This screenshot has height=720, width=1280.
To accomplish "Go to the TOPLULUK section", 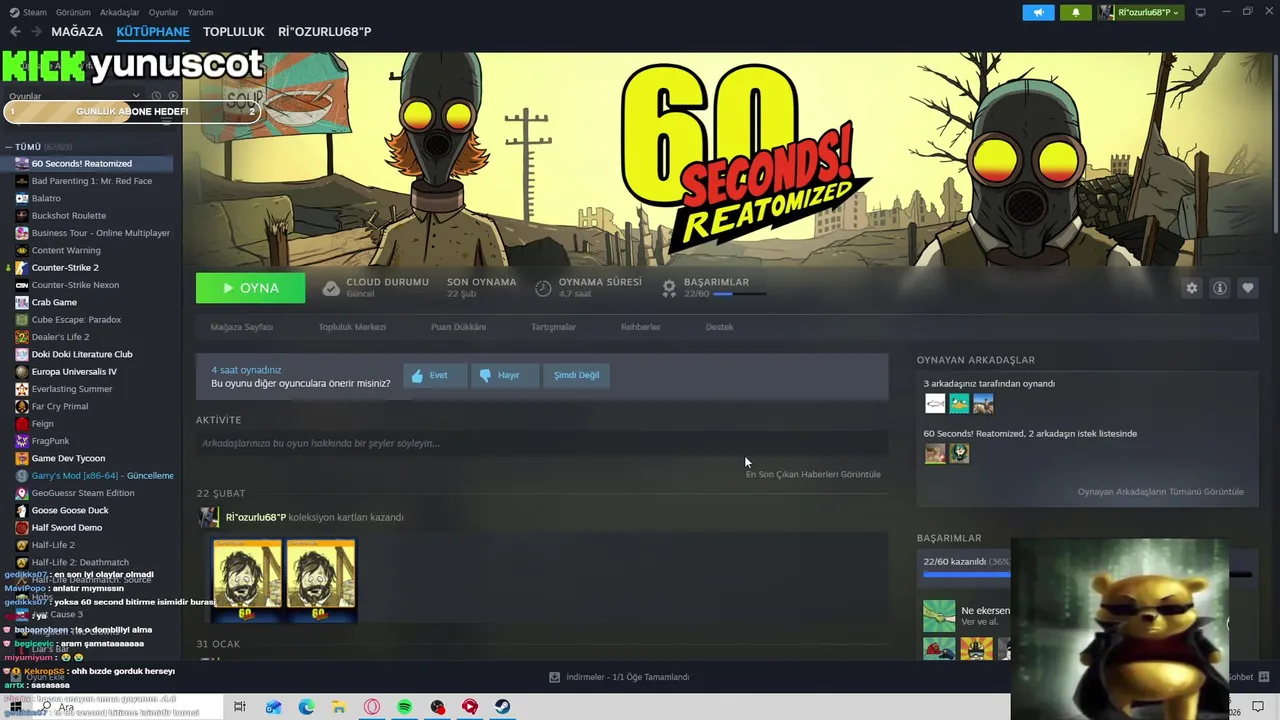I will coord(233,32).
